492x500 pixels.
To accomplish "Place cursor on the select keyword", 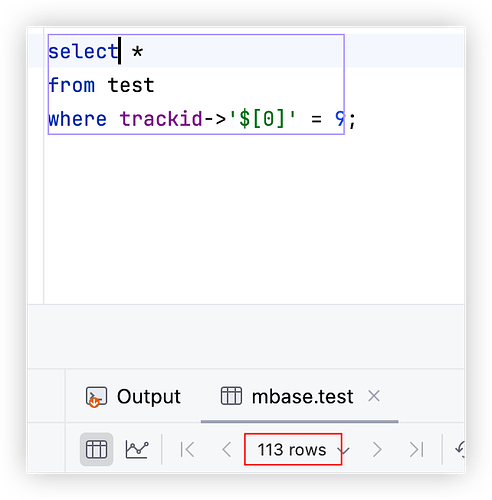I will click(x=83, y=52).
